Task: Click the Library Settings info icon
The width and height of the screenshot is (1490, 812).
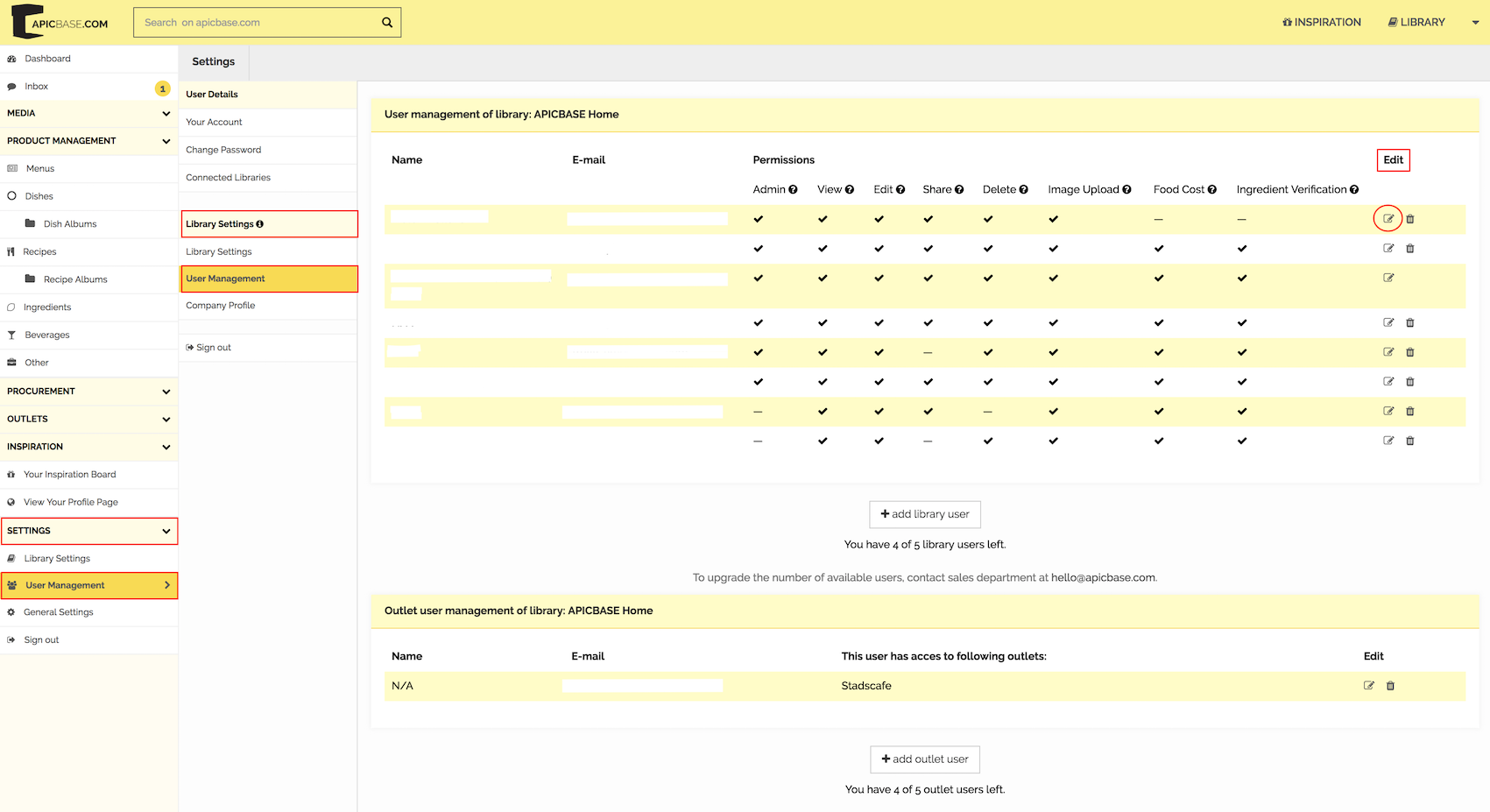Action: pyautogui.click(x=260, y=224)
